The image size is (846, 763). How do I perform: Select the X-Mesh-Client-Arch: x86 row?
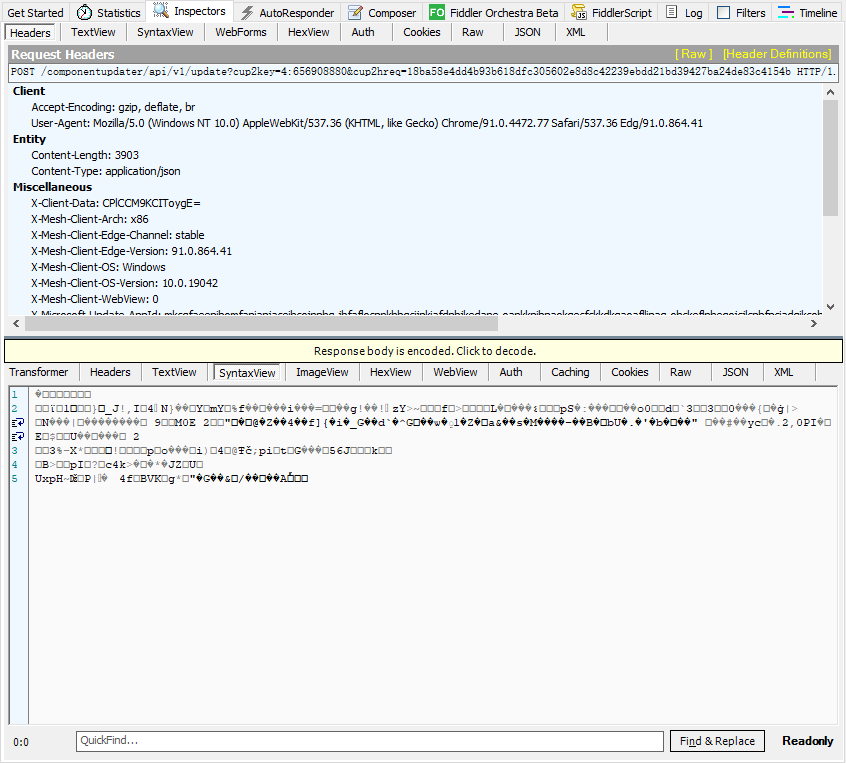pos(90,220)
